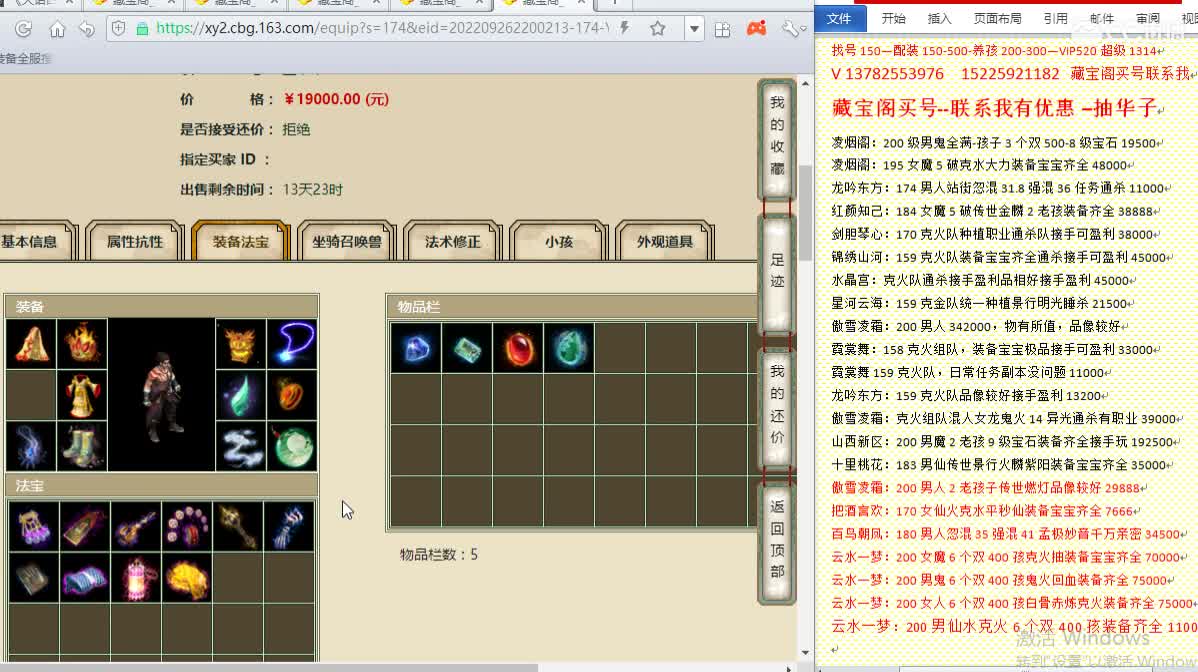Click the red line starting 百鸟朝凤 in document

(x=1009, y=535)
